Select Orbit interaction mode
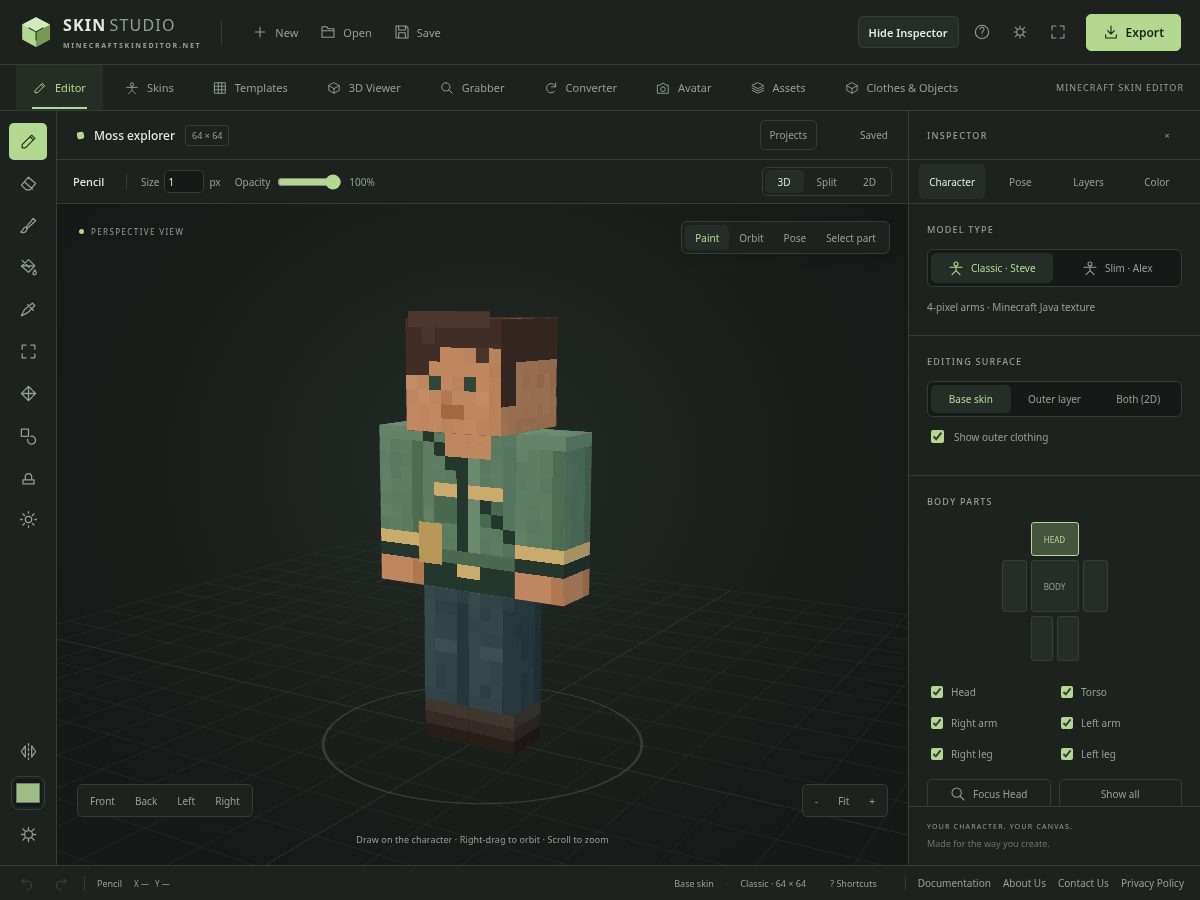This screenshot has height=900, width=1200. pos(751,238)
